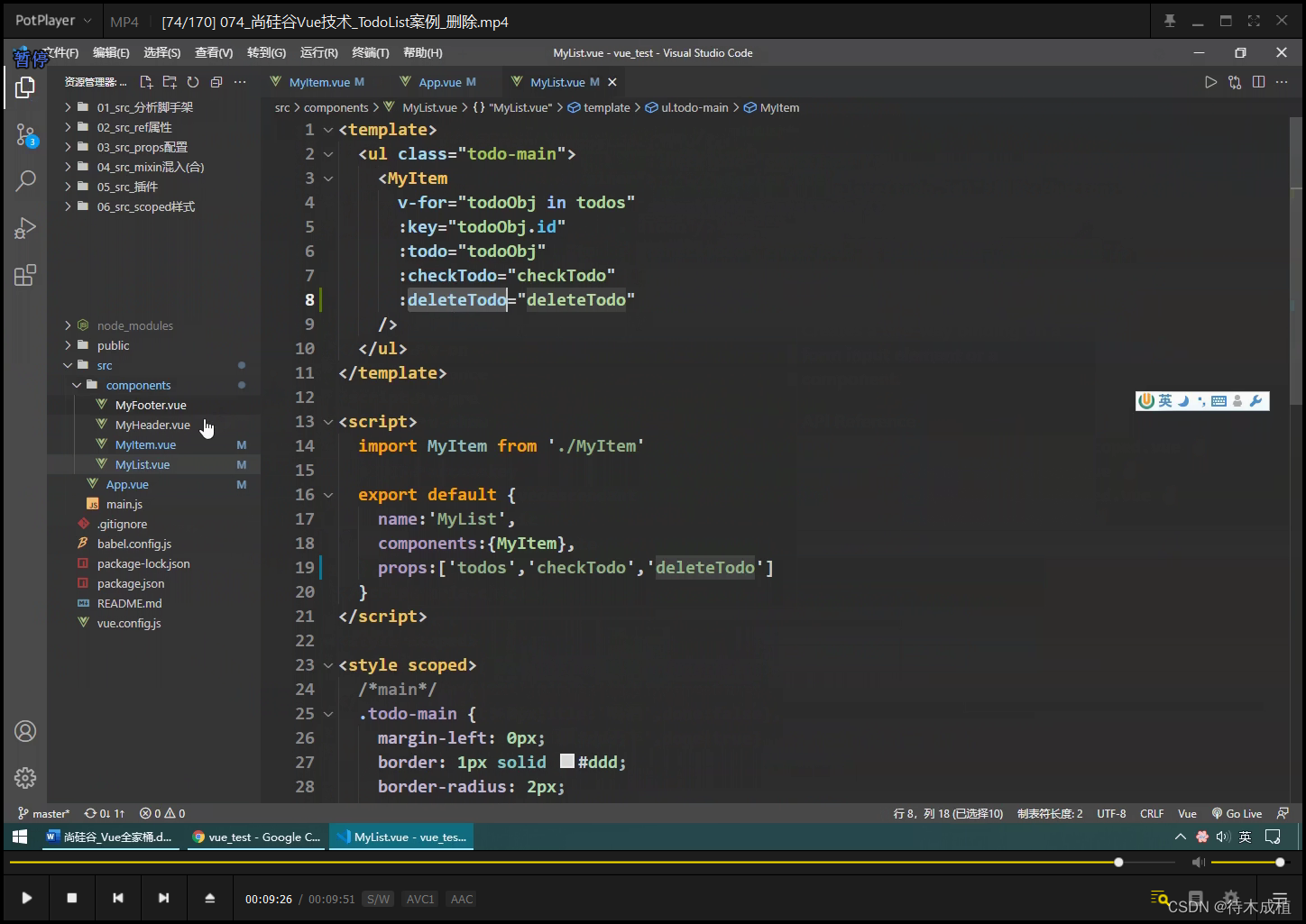Open MyFooter.vue in the file tree
The height and width of the screenshot is (924, 1306).
tap(151, 405)
